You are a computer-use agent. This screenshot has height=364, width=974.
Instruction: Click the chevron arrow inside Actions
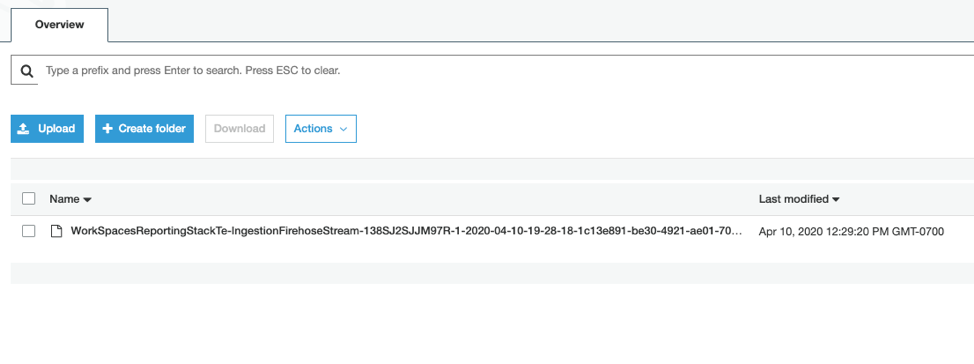pos(344,129)
